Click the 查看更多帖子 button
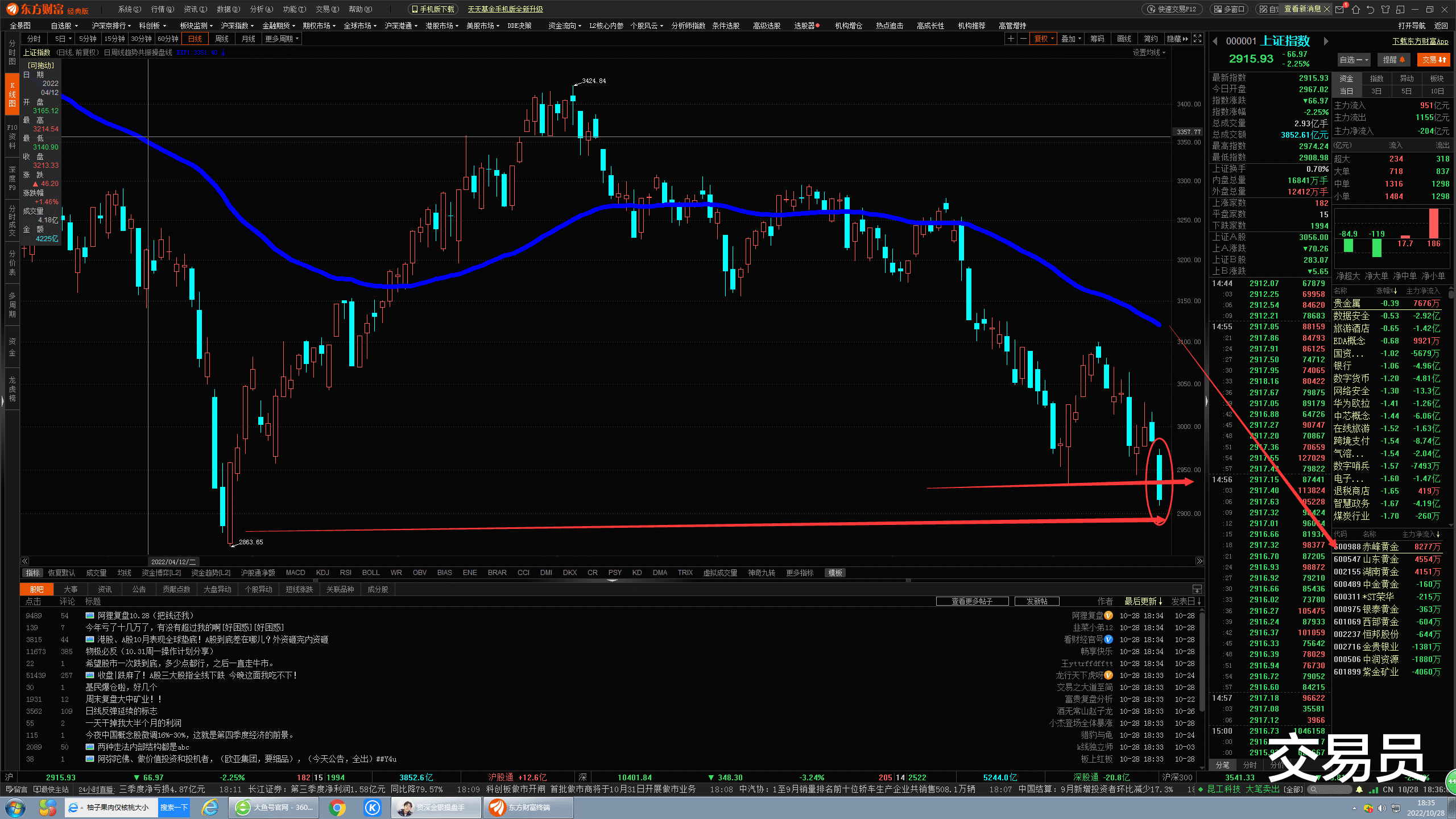The height and width of the screenshot is (819, 1456). [972, 601]
